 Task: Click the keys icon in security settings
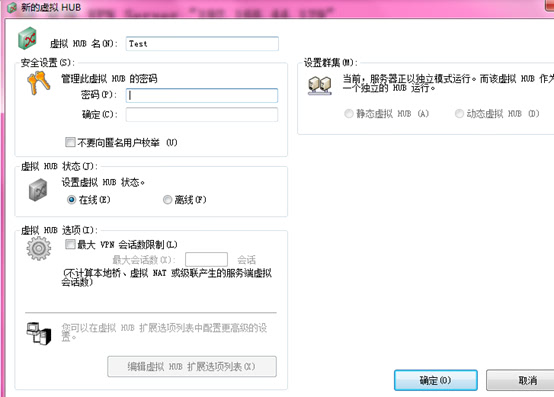pyautogui.click(x=39, y=83)
